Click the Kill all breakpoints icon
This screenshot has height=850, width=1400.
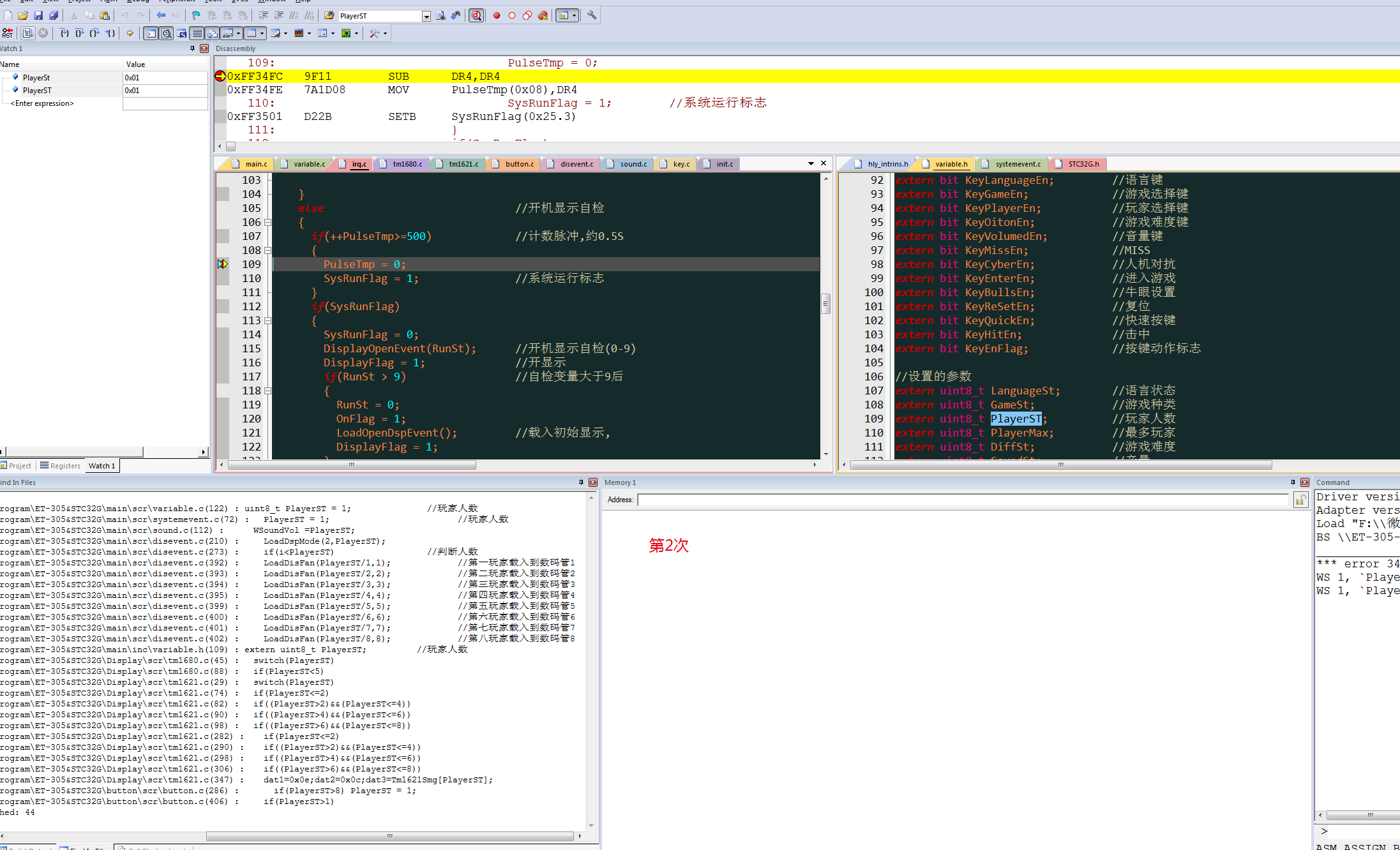543,15
